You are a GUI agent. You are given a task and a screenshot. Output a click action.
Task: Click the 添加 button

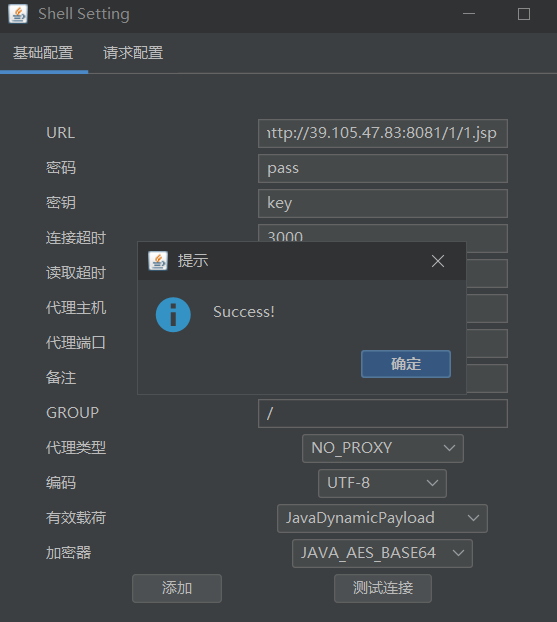[x=177, y=588]
